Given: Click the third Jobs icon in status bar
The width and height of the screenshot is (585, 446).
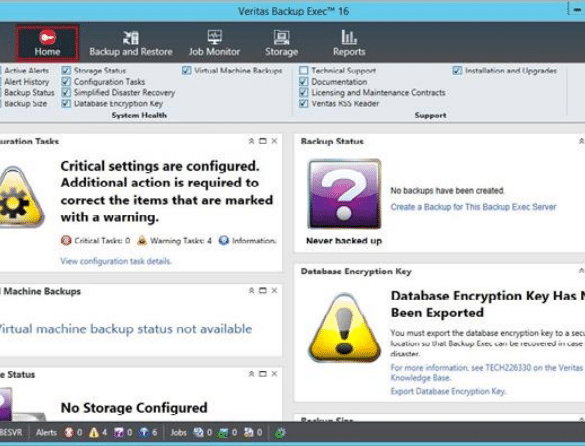Looking at the screenshot, I should [248, 432].
